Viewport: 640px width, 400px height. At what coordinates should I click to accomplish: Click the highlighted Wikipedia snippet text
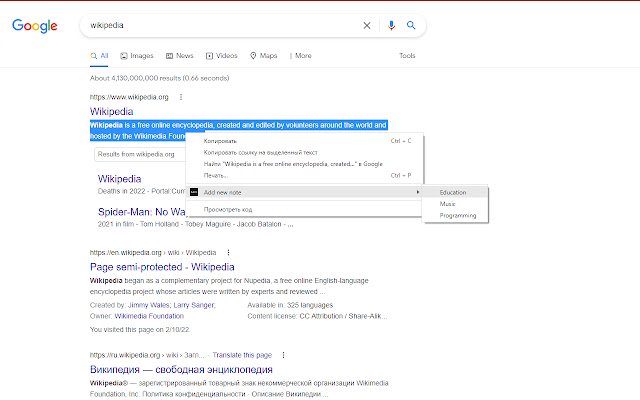238,125
